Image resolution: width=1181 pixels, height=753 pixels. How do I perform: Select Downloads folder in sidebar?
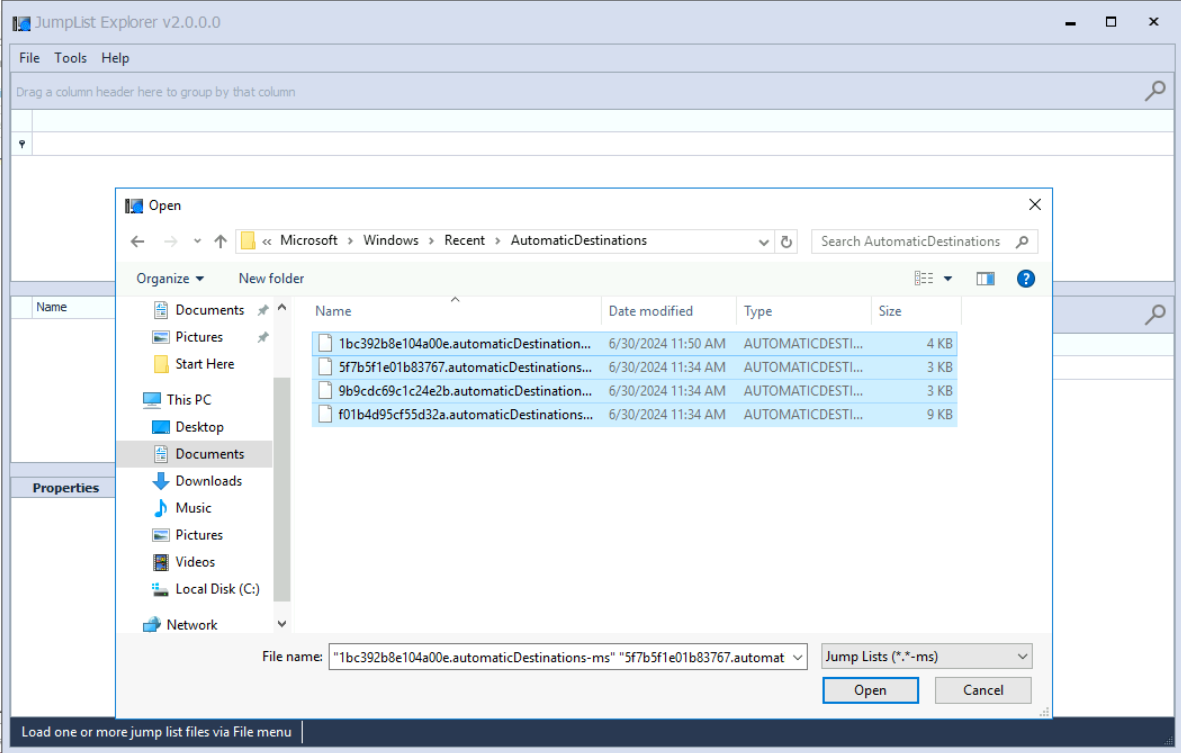point(208,481)
